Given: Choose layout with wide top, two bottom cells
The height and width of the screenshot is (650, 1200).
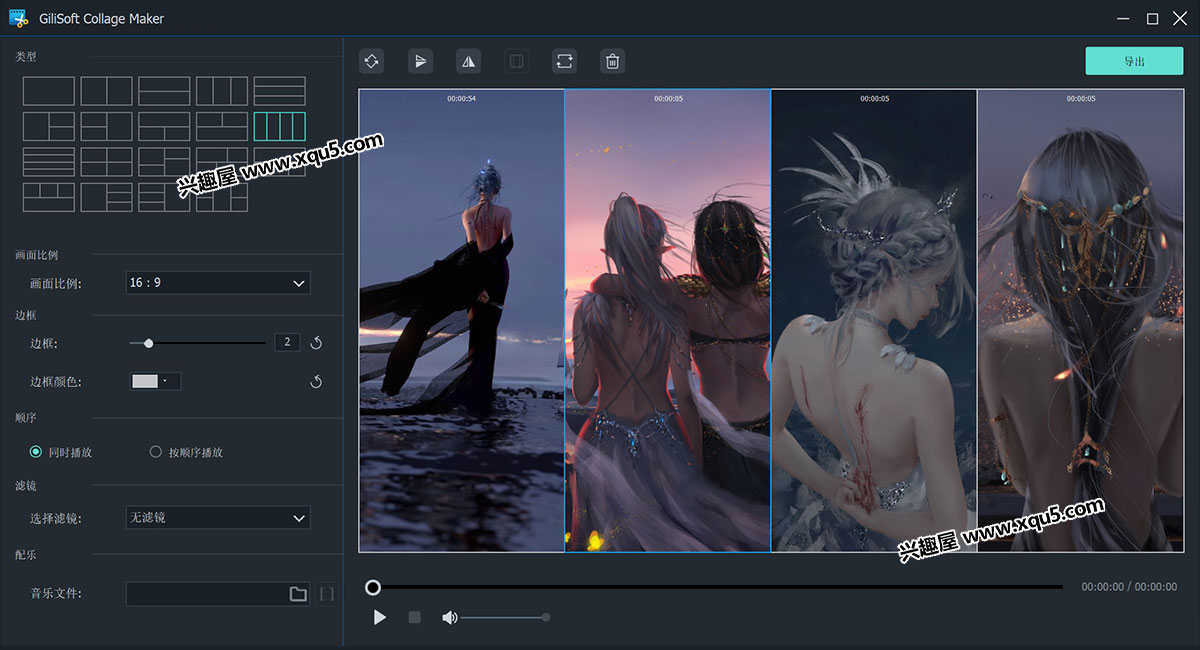Looking at the screenshot, I should click(x=164, y=126).
